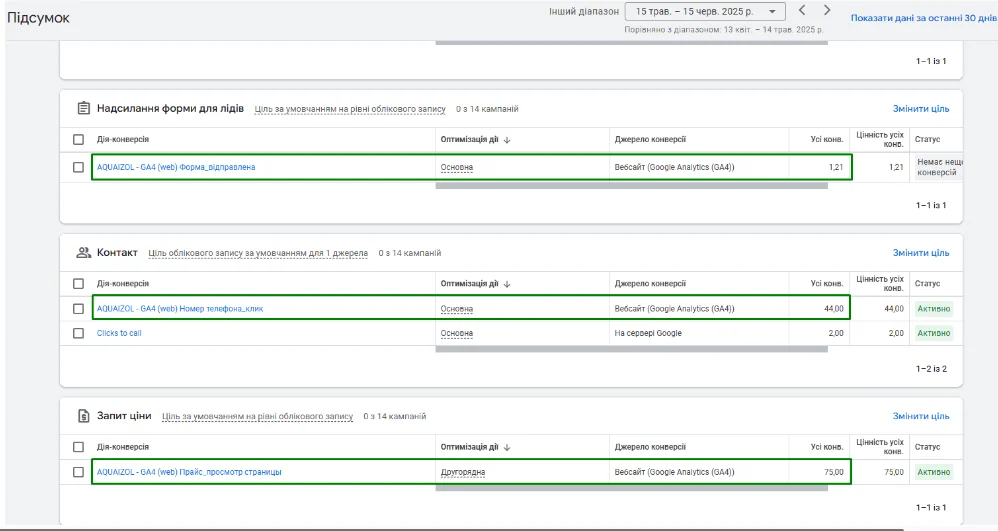Screen dimensions: 998x531
Task: Click Дія-конверсія header in Запит ціни table
Action: (123, 447)
